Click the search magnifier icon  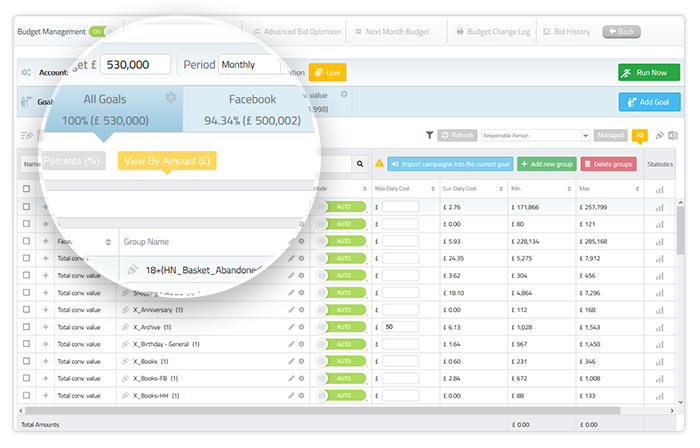coord(360,163)
